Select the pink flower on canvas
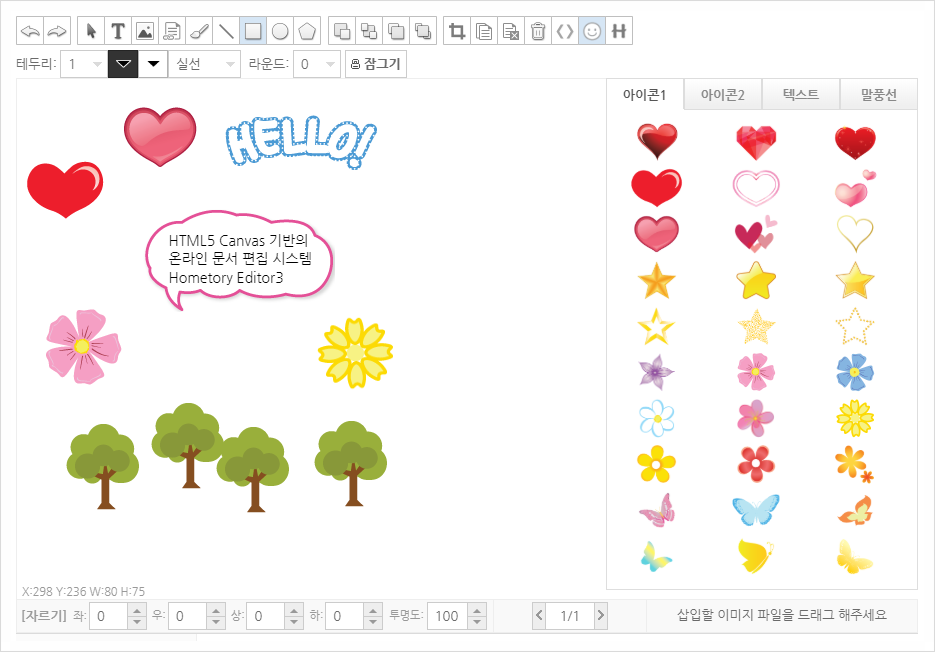This screenshot has height=652, width=935. pyautogui.click(x=83, y=347)
